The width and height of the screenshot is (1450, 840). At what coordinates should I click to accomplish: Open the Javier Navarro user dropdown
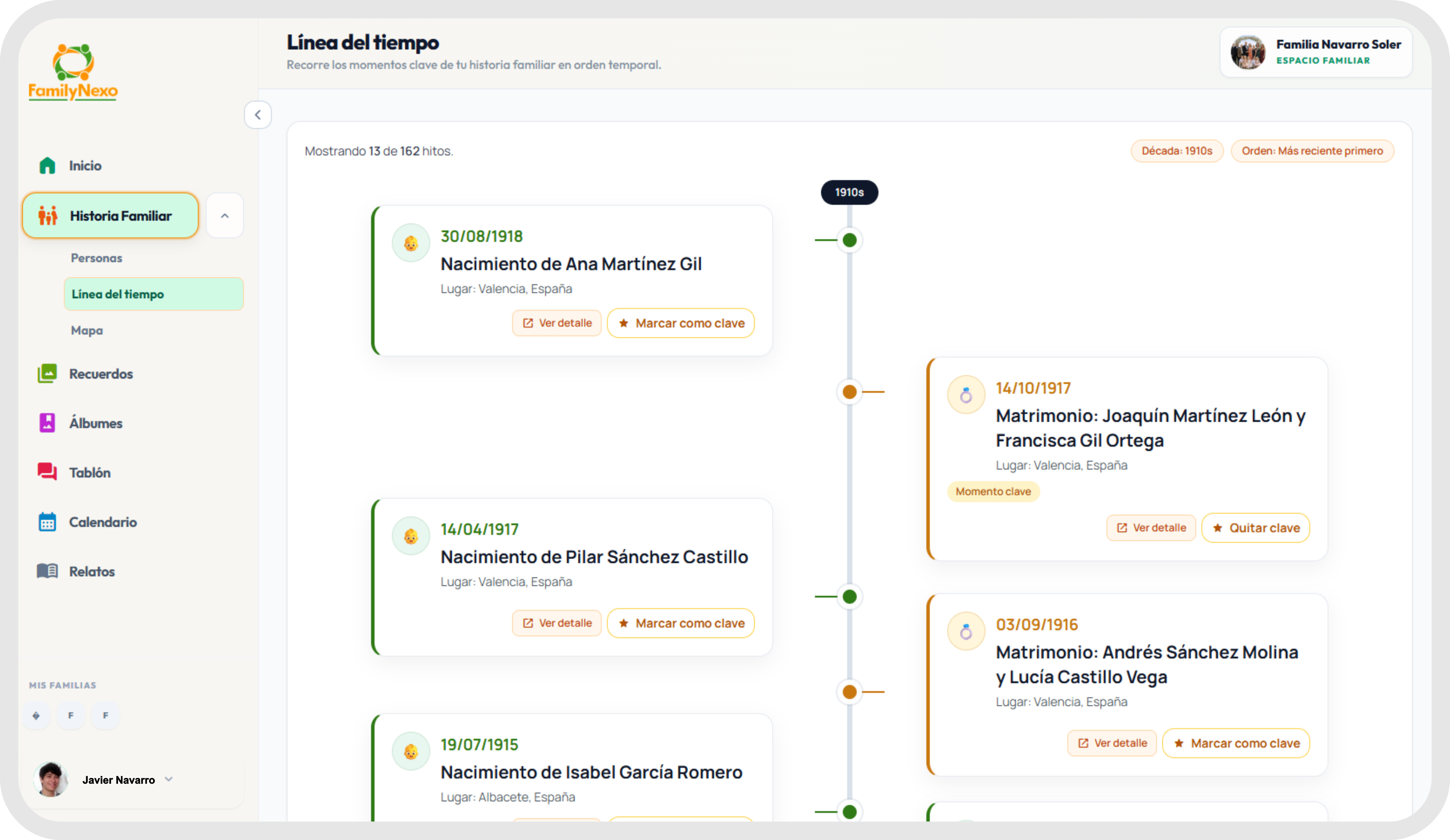[x=168, y=779]
